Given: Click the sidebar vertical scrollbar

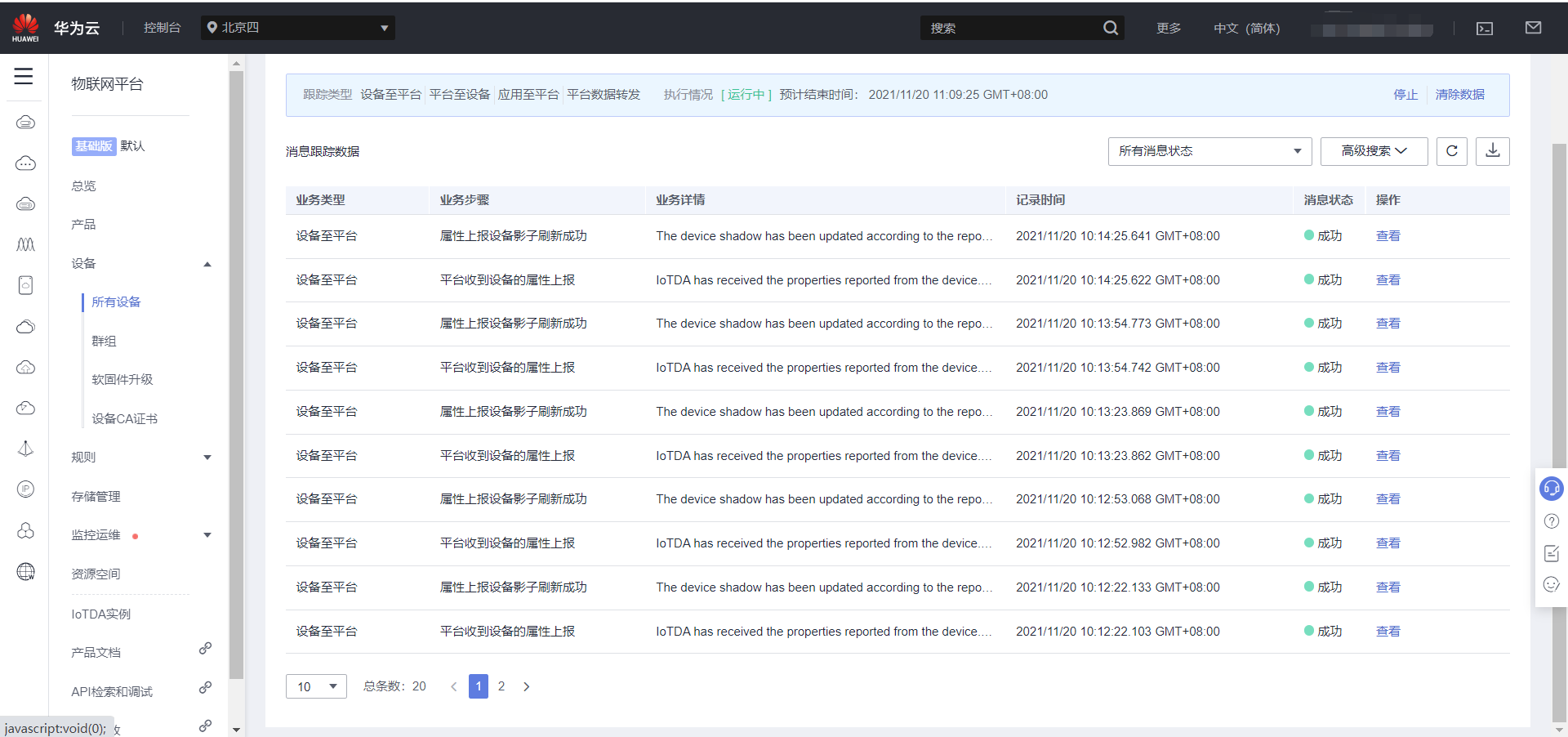Looking at the screenshot, I should (237, 375).
